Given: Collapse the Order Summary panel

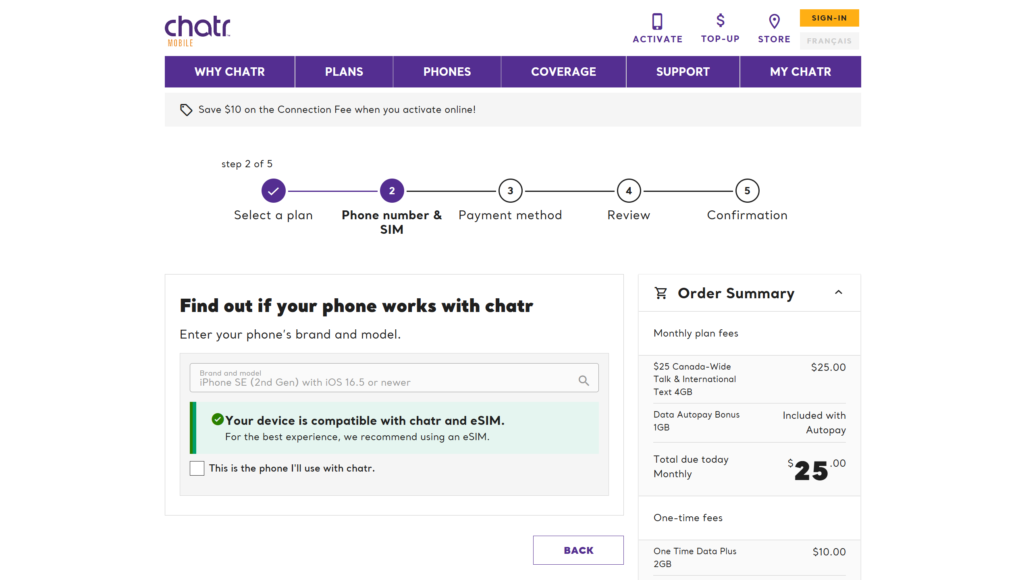Looking at the screenshot, I should coord(838,292).
